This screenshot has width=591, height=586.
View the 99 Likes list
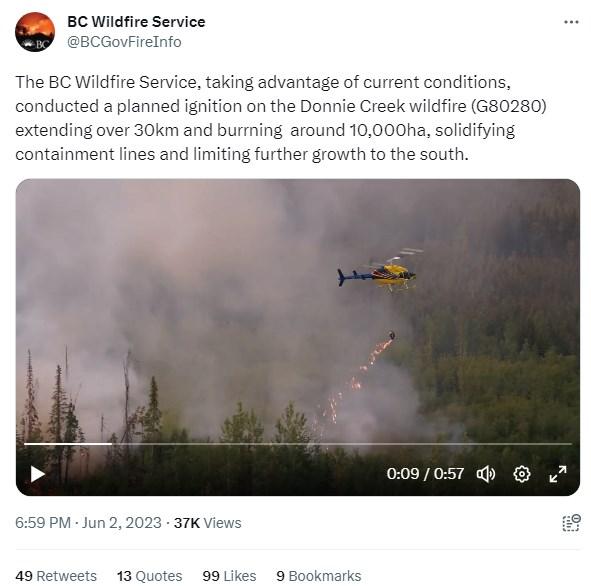(x=229, y=576)
